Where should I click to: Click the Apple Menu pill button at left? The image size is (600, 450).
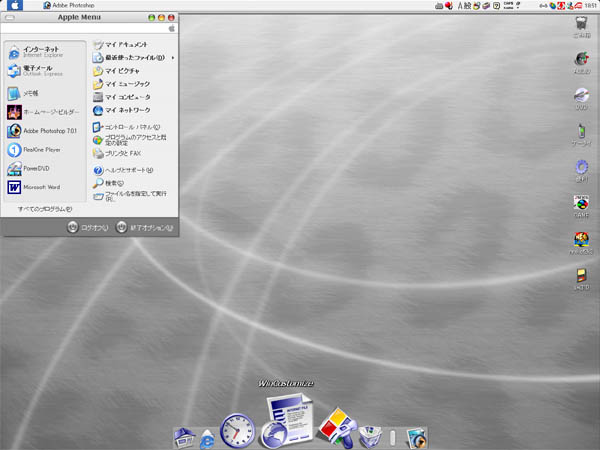point(10,18)
